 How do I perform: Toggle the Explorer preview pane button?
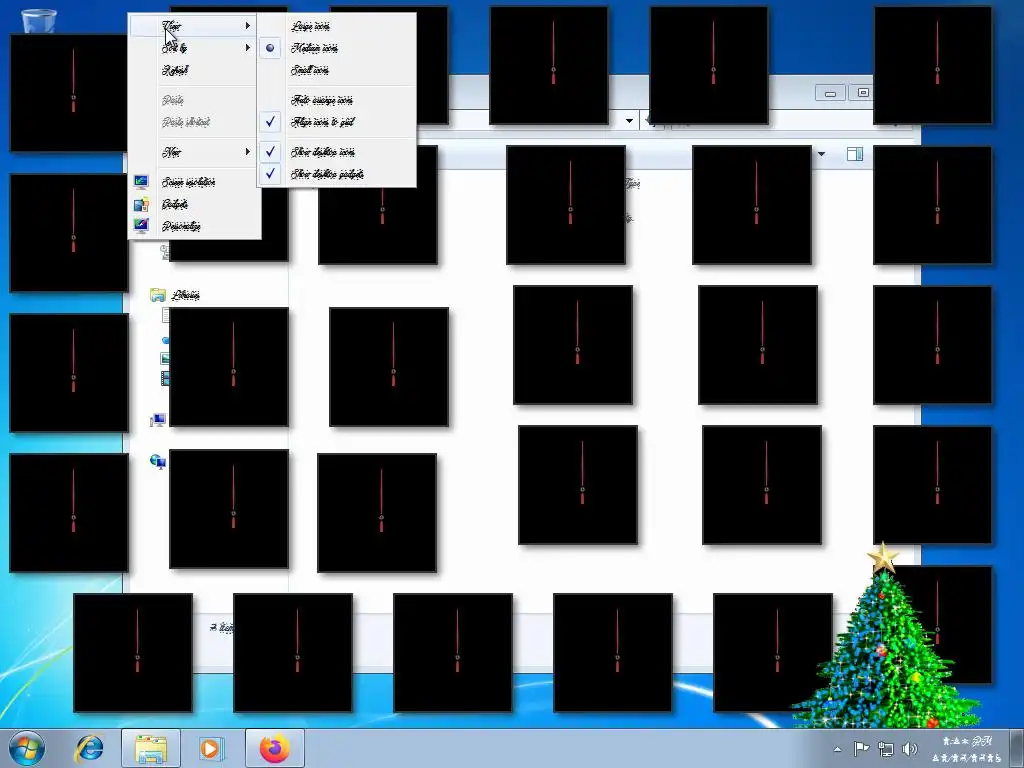[x=854, y=154]
